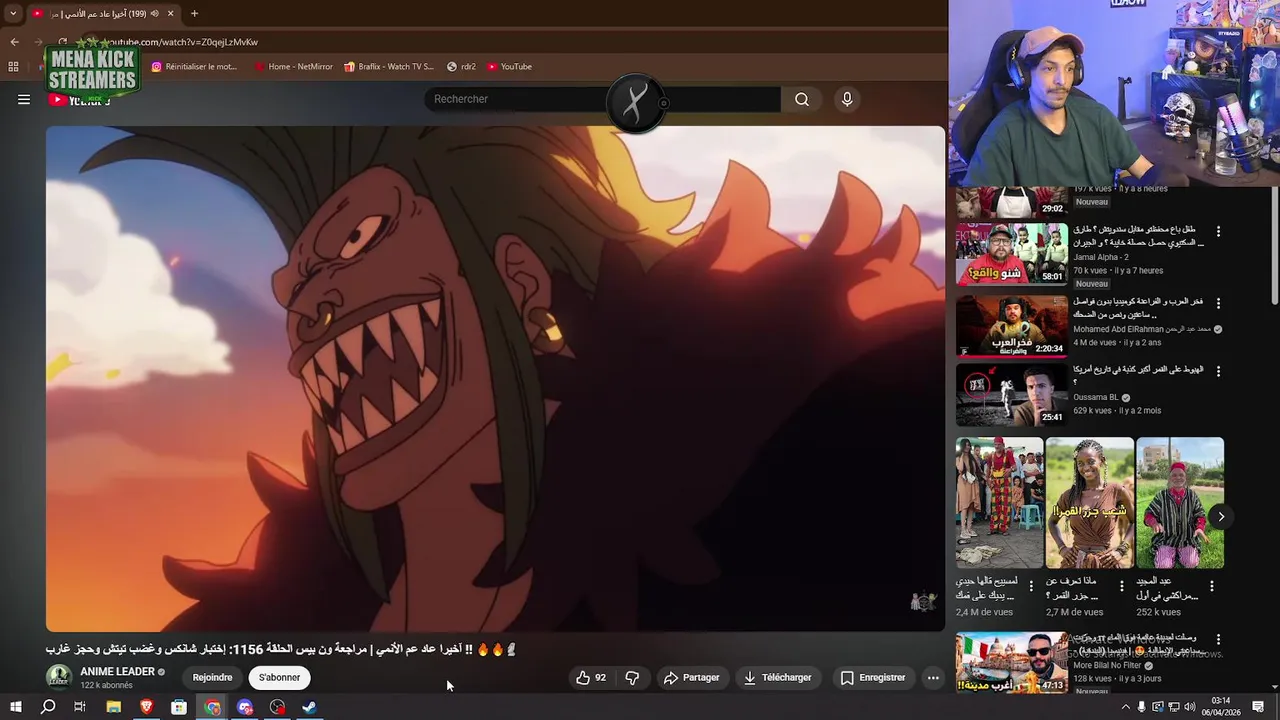Open Windows Start menu

tap(15, 707)
